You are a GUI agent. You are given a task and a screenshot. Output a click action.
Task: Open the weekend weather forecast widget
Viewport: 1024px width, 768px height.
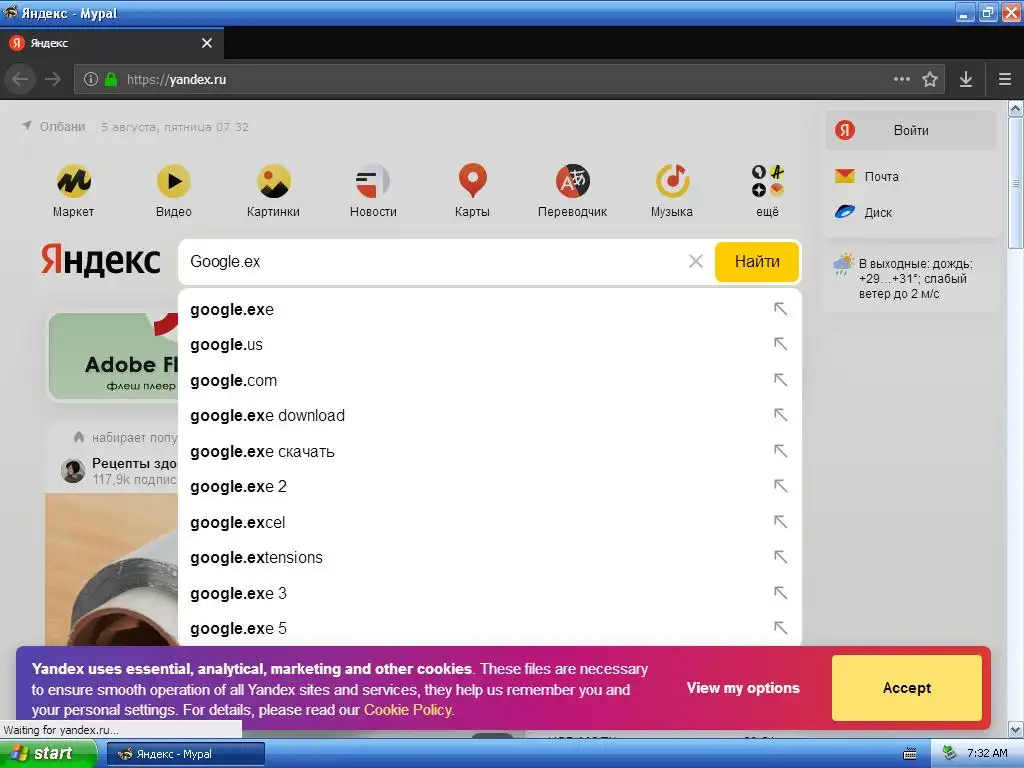tap(911, 278)
